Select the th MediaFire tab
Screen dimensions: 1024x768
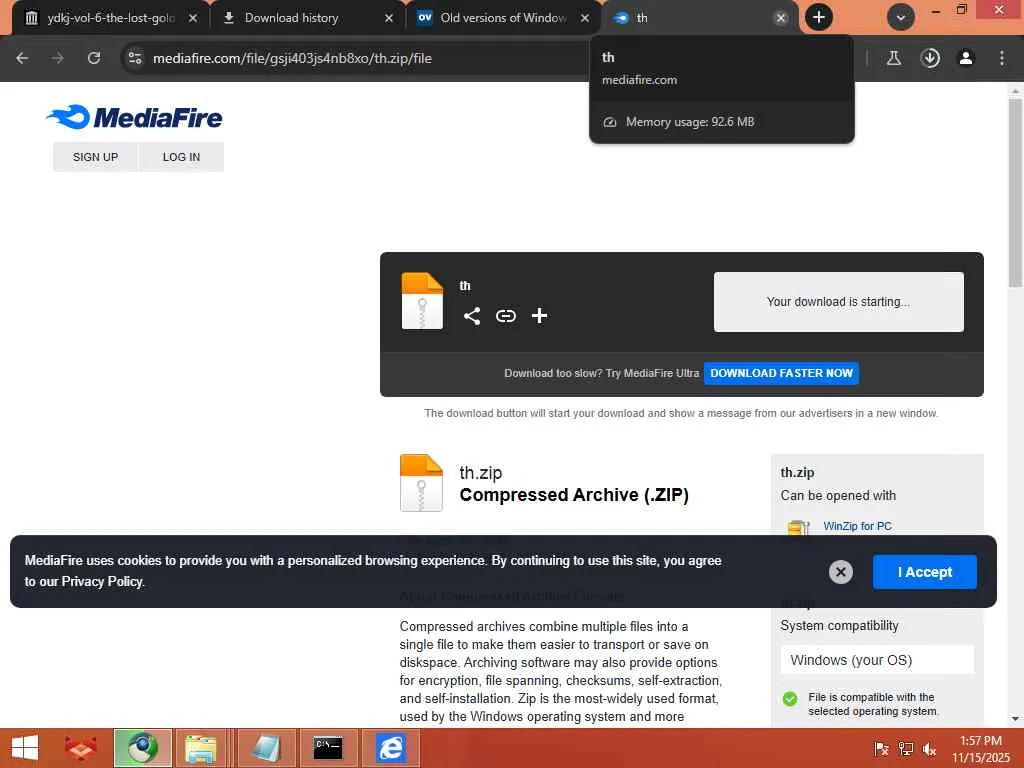[x=692, y=18]
